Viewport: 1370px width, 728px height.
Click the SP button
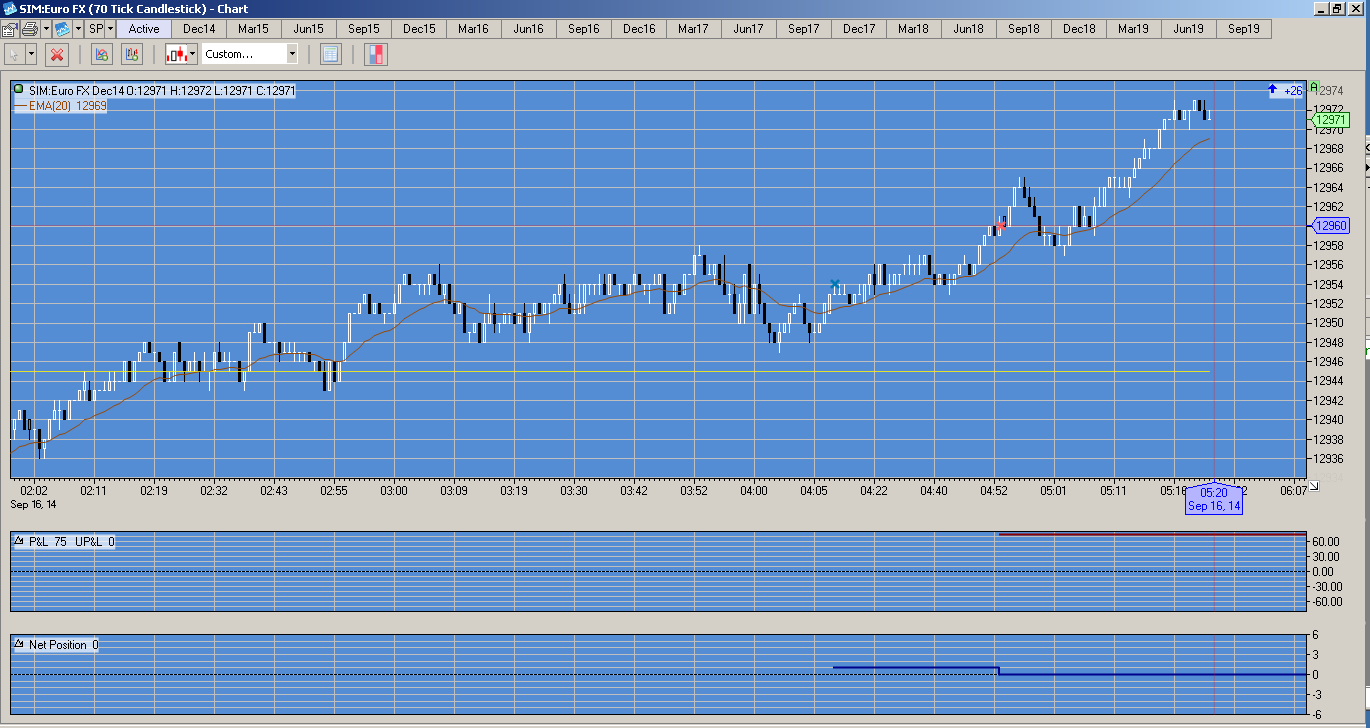[96, 28]
